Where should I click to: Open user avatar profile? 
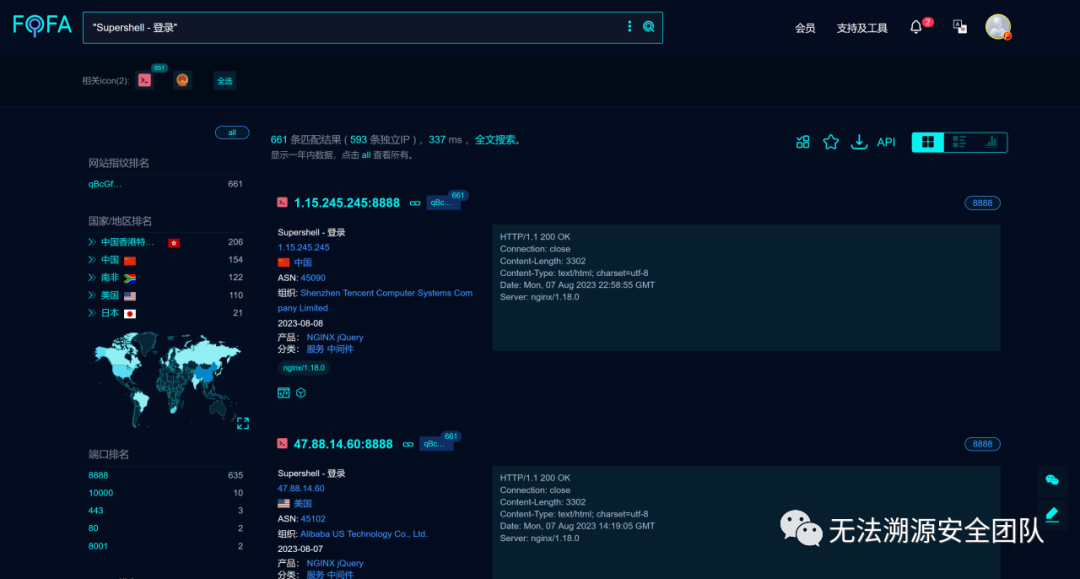997,27
